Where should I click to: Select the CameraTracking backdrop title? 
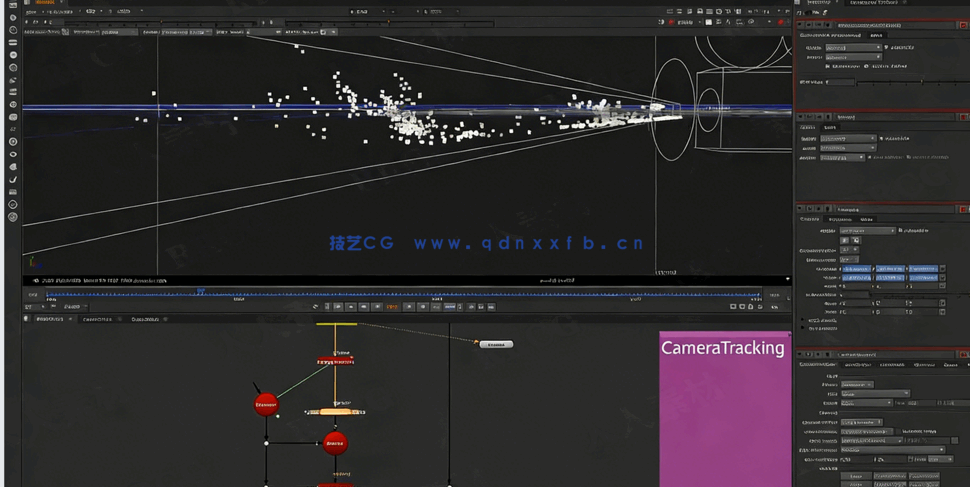[722, 348]
